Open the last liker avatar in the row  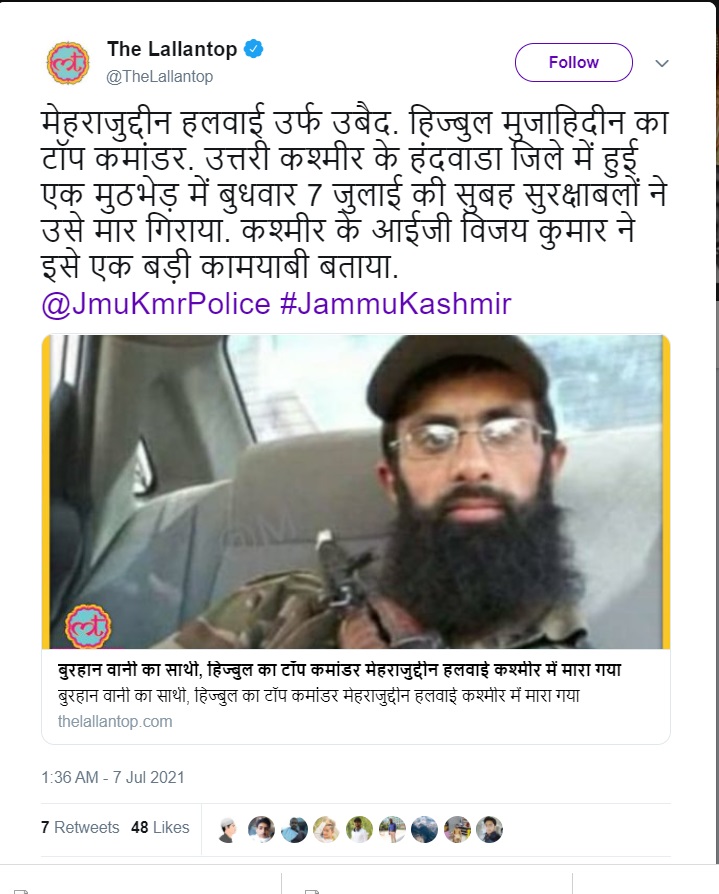pos(489,830)
